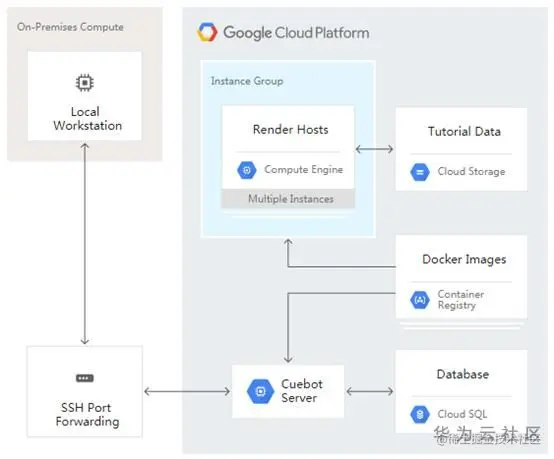Select the "On-Premises Compute" label
Image resolution: width=554 pixels, height=459 pixels.
point(70,27)
